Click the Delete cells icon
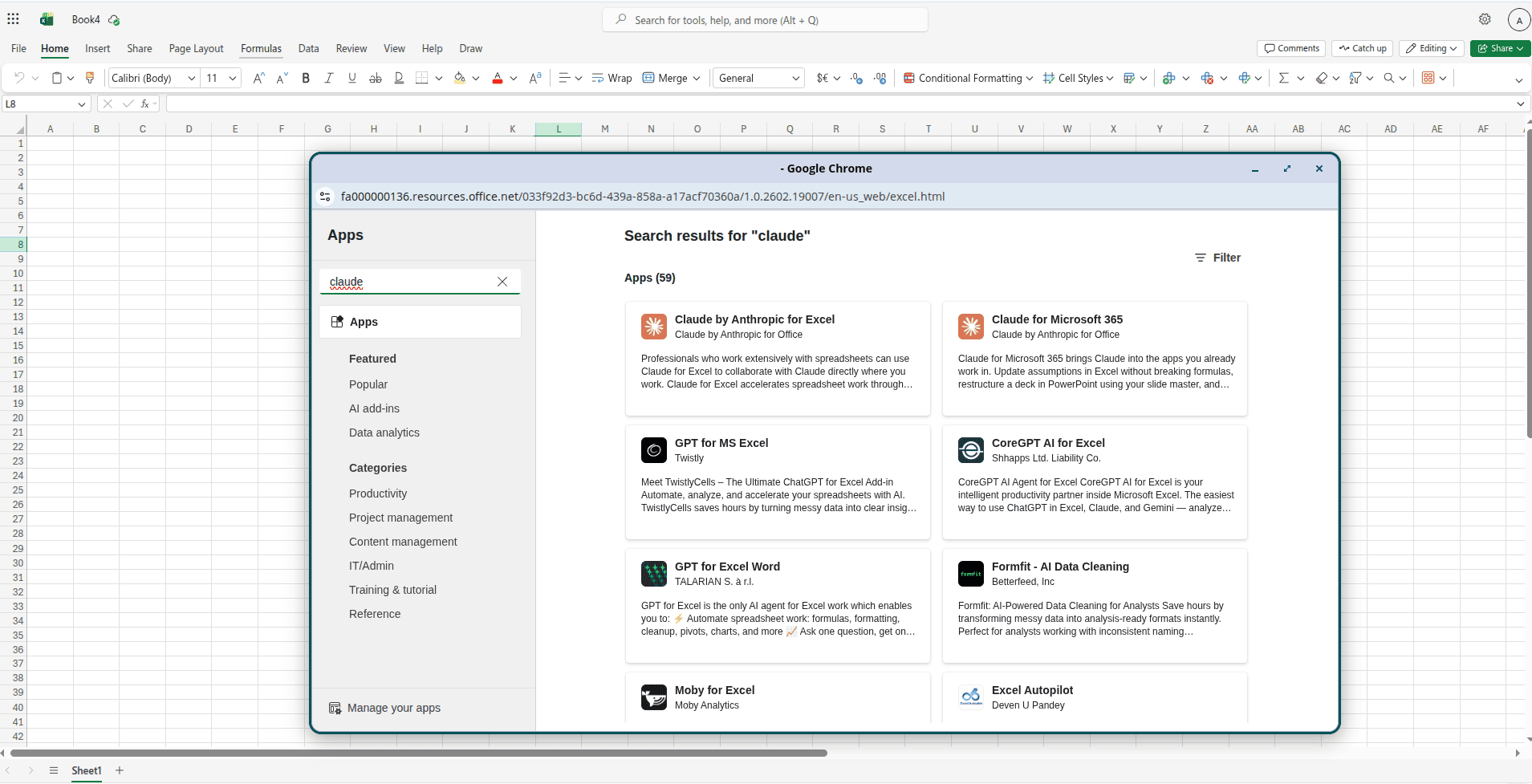 point(1207,78)
